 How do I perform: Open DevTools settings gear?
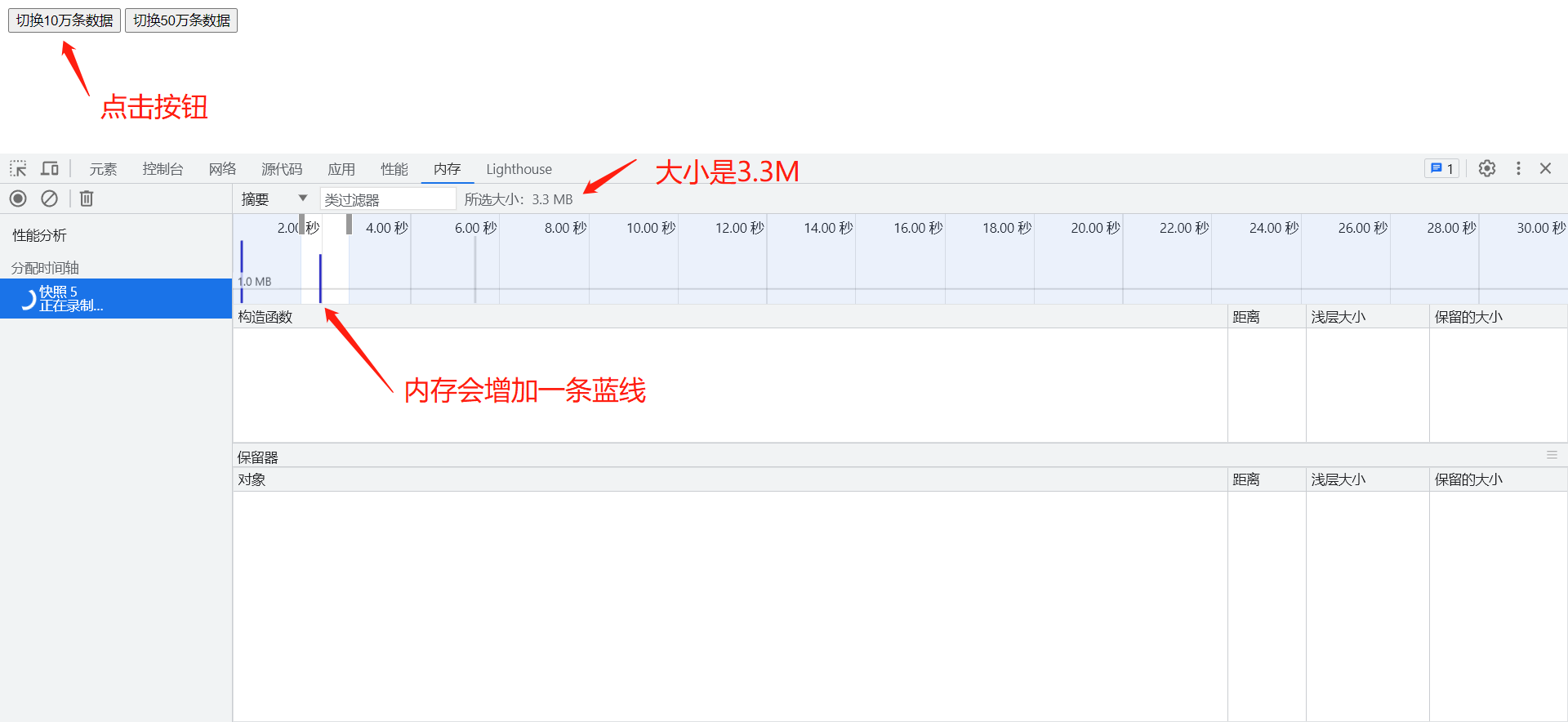tap(1487, 168)
